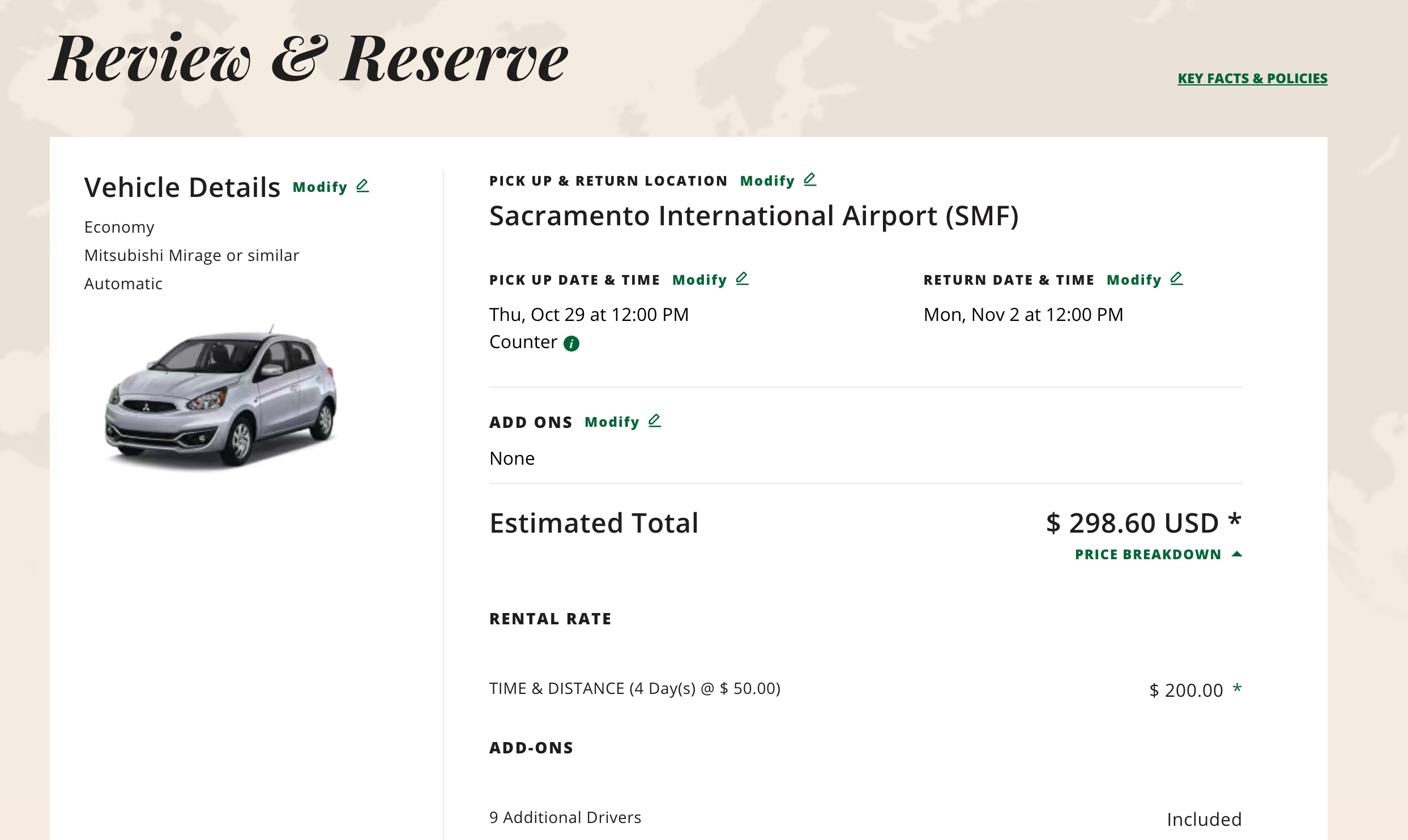This screenshot has height=840, width=1408.
Task: Modify the return date & time
Action: point(1145,280)
